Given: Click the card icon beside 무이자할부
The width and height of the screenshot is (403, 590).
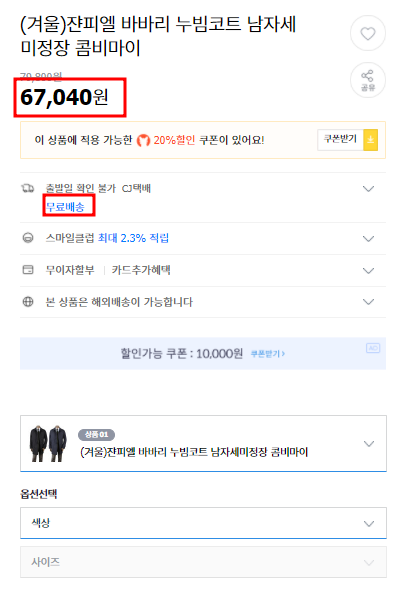Looking at the screenshot, I should point(28,270).
